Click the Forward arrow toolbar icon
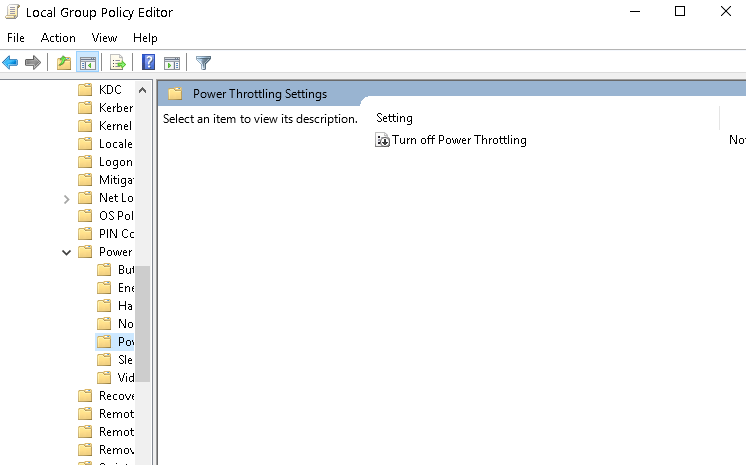The width and height of the screenshot is (746, 465). [x=33, y=62]
